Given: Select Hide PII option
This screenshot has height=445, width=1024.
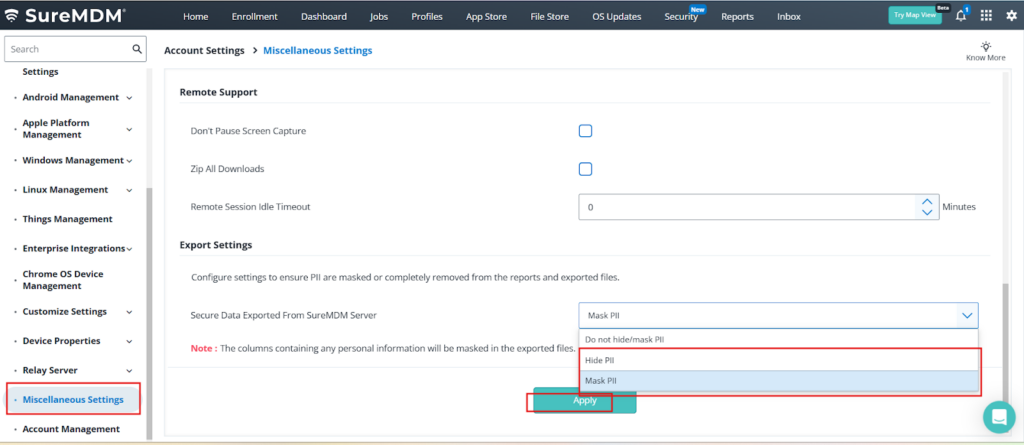Looking at the screenshot, I should (778, 360).
